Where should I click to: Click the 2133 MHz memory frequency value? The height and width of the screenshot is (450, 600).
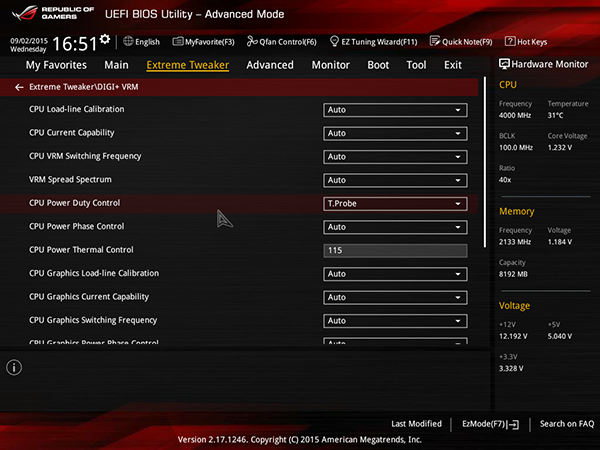[x=515, y=242]
